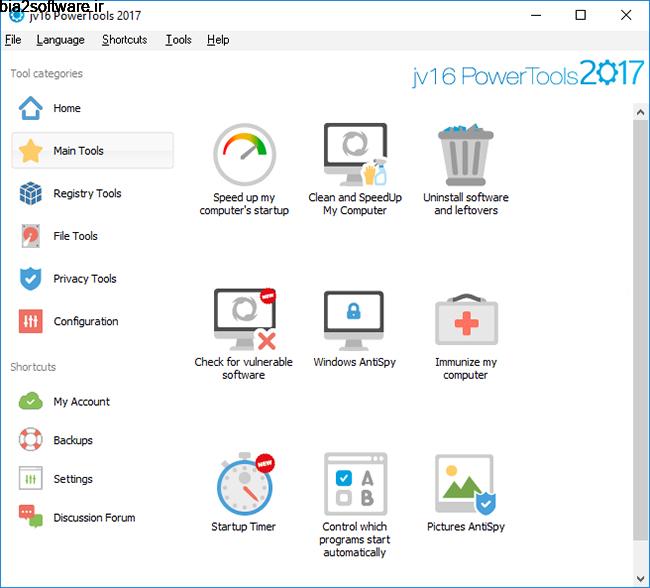Open Control which programs start automatically

pyautogui.click(x=355, y=485)
